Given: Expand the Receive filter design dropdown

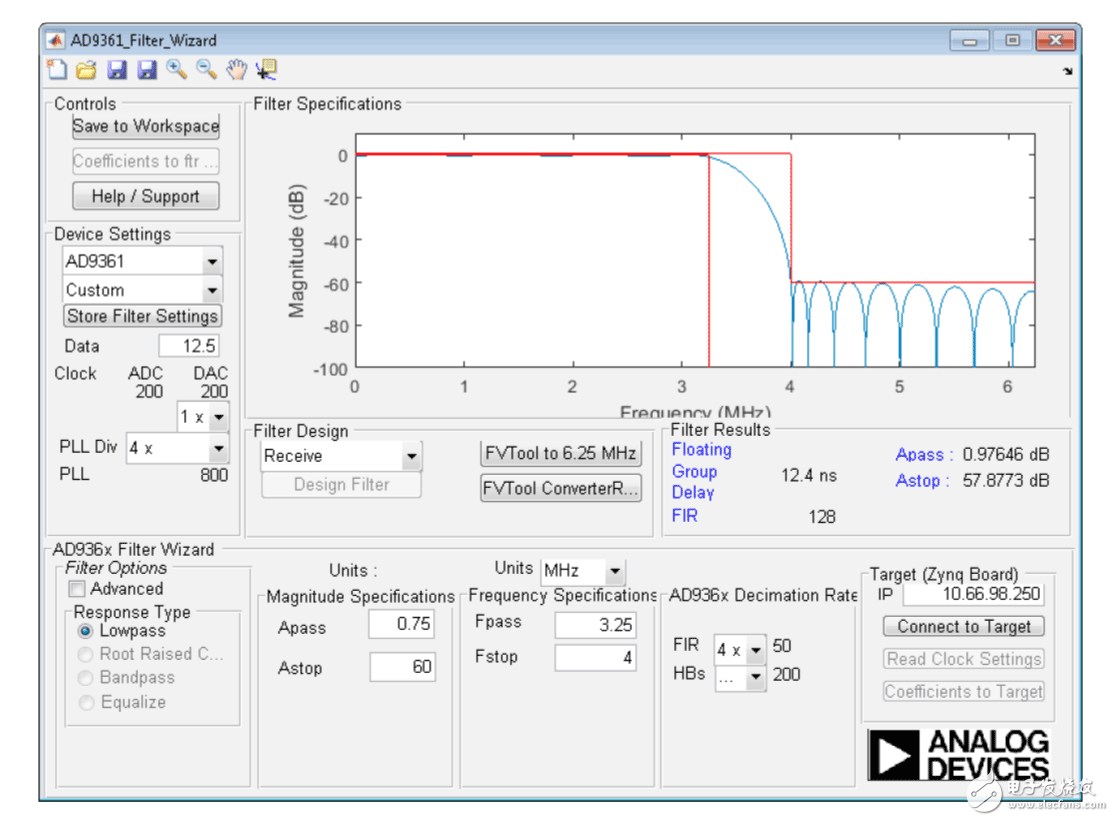Looking at the screenshot, I should click(411, 457).
